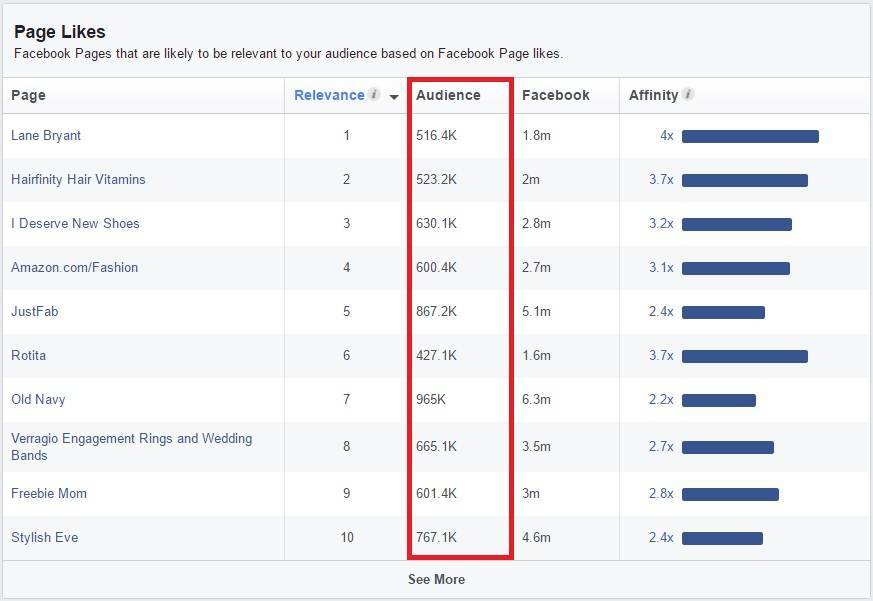Open the JustFab page link

pyautogui.click(x=35, y=311)
